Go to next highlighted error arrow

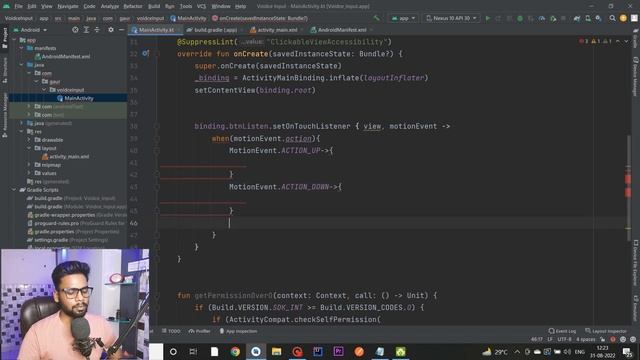click(626, 41)
